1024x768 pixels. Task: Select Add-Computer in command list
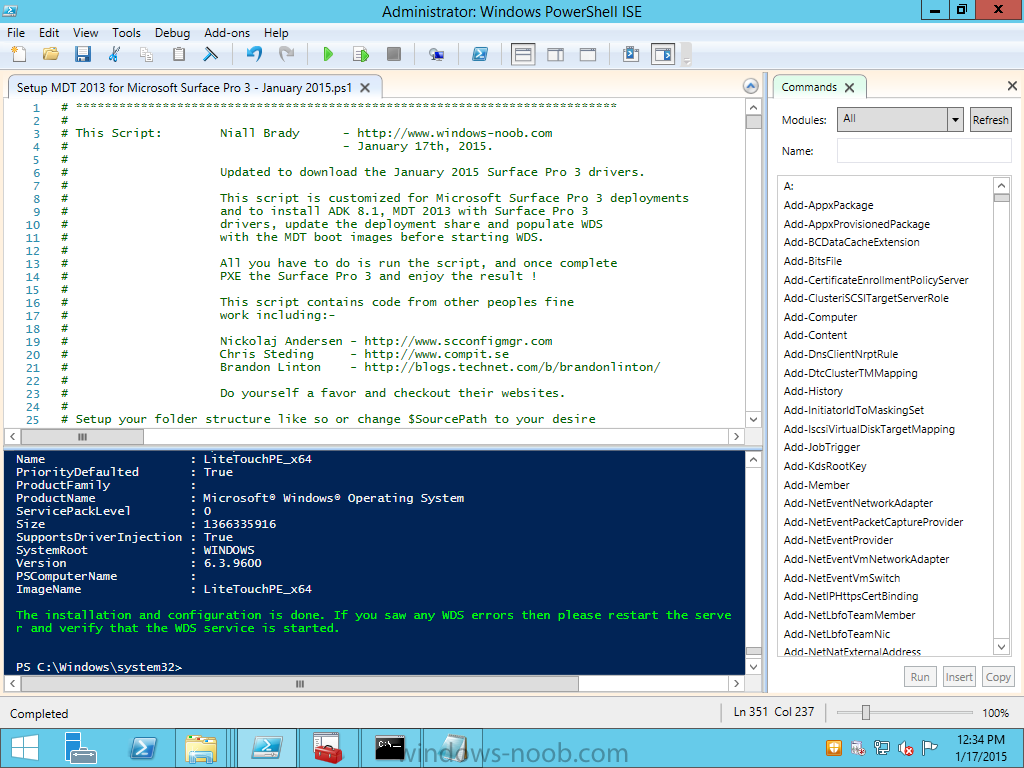(820, 317)
